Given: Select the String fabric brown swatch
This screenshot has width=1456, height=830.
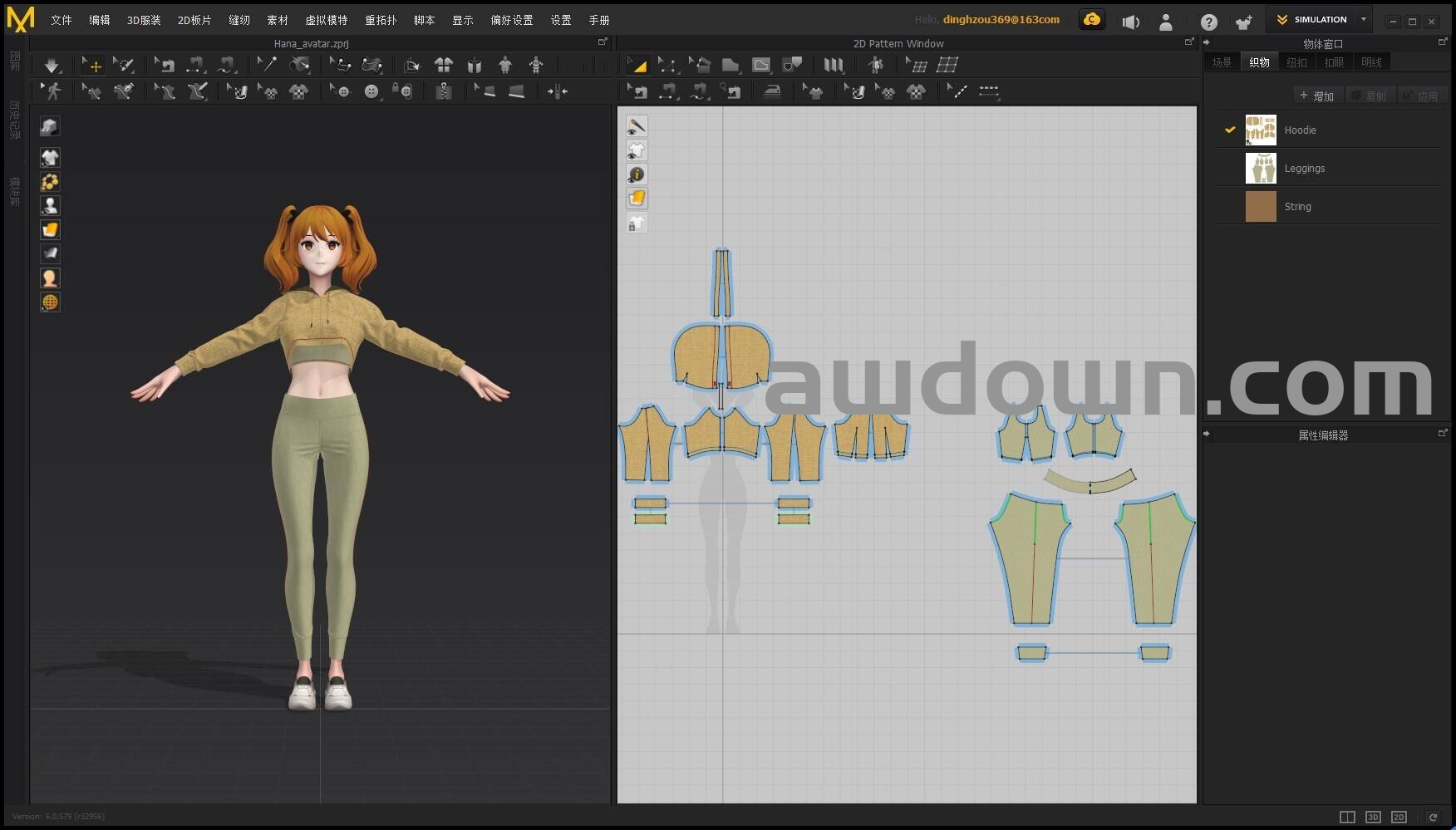Looking at the screenshot, I should pos(1260,207).
